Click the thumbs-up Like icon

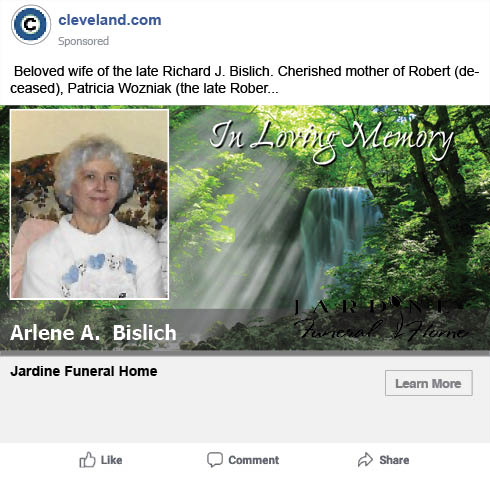pyautogui.click(x=87, y=460)
